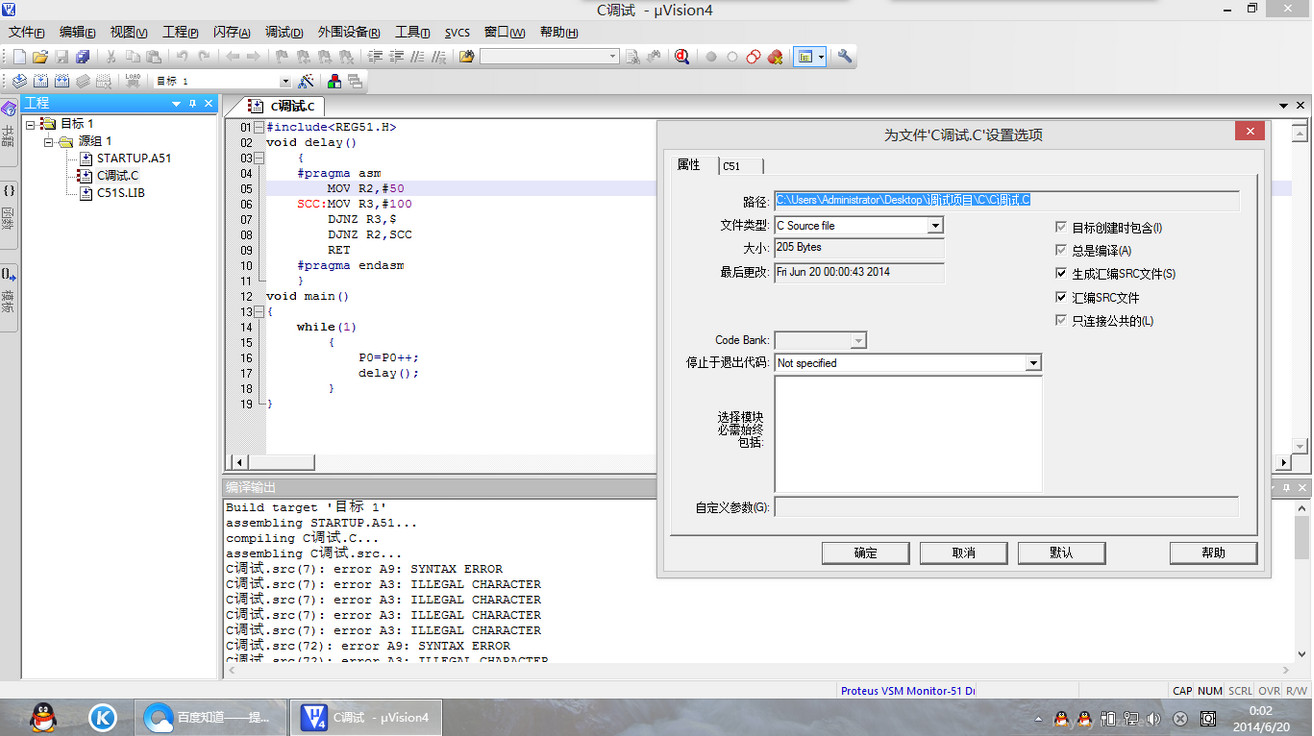Open the 停止于退出代码 dropdown
The image size is (1314, 736).
pos(1033,362)
